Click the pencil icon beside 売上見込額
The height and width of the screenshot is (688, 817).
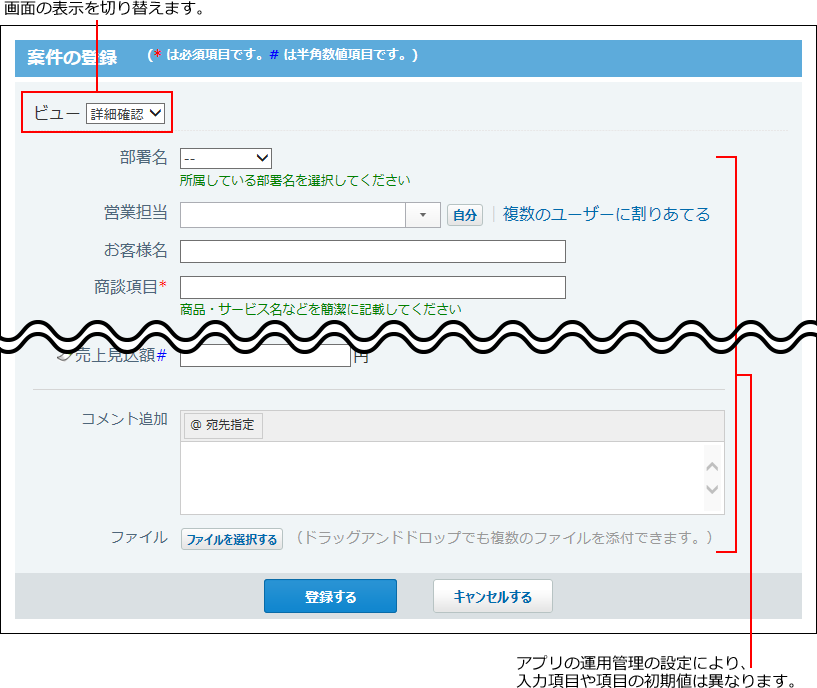click(x=65, y=356)
